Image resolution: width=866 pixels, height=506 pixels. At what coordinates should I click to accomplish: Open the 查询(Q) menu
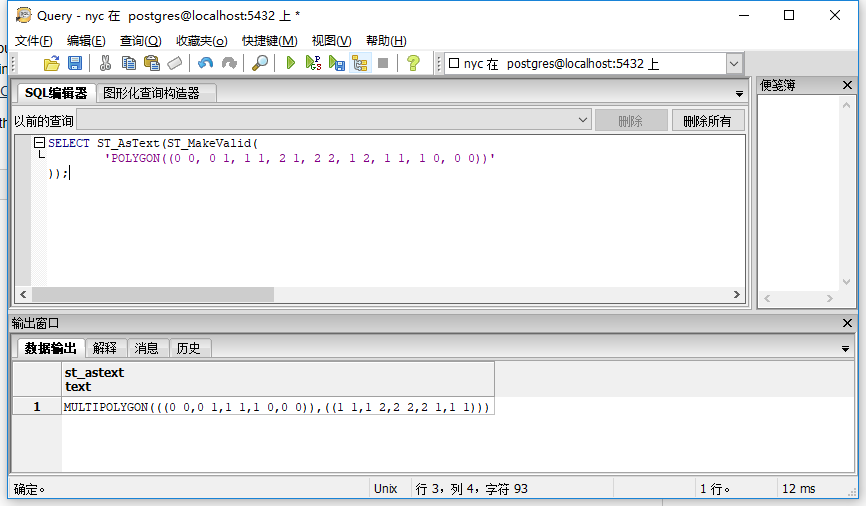[x=141, y=41]
